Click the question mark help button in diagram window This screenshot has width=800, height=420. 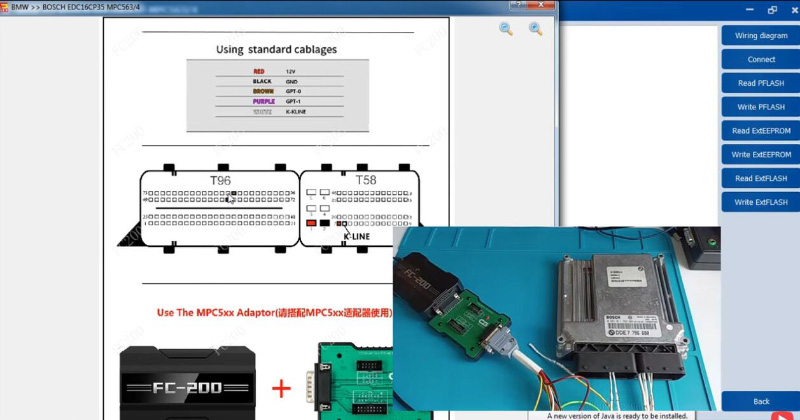(x=518, y=5)
